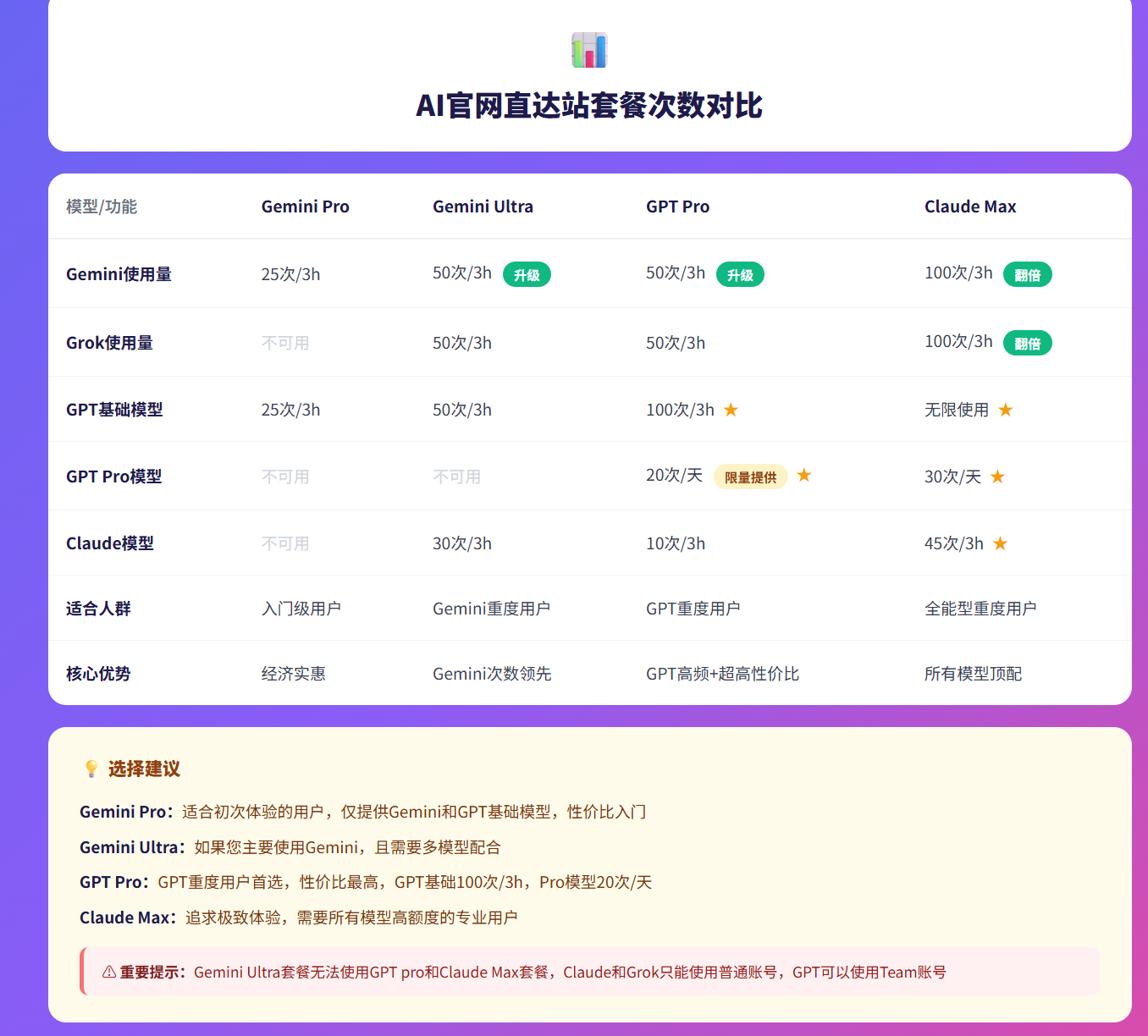Viewport: 1148px width, 1036px height.
Task: Click the 限量提供 badge
Action: (x=750, y=477)
